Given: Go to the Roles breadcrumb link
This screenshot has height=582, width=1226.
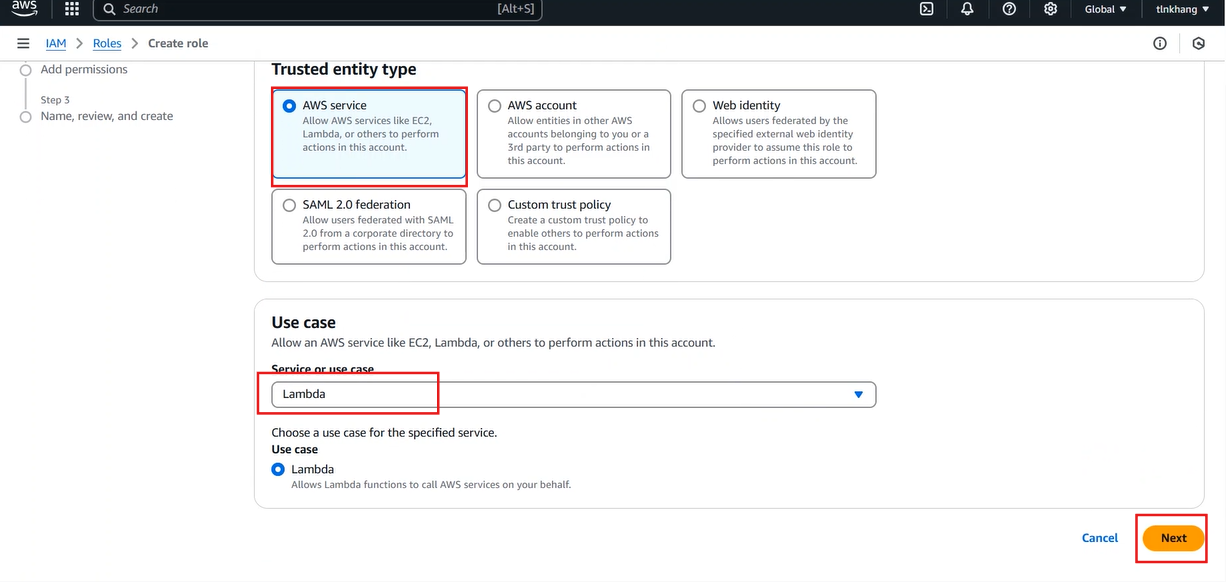Looking at the screenshot, I should [107, 44].
